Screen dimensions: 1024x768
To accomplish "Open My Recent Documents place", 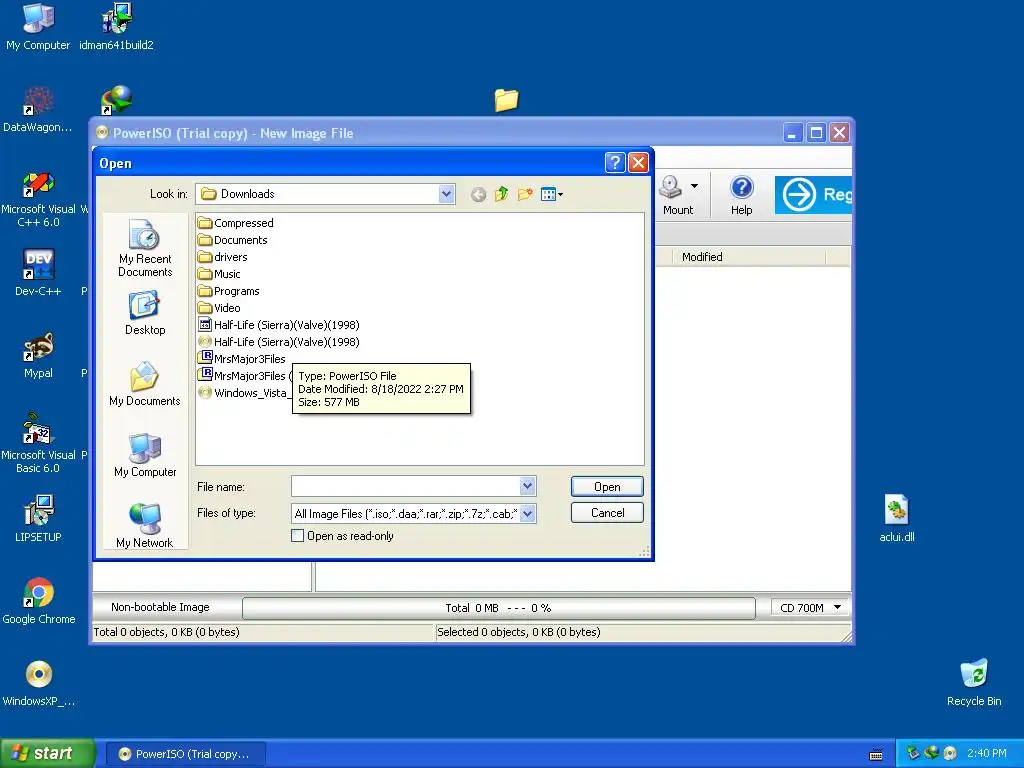I will 145,248.
